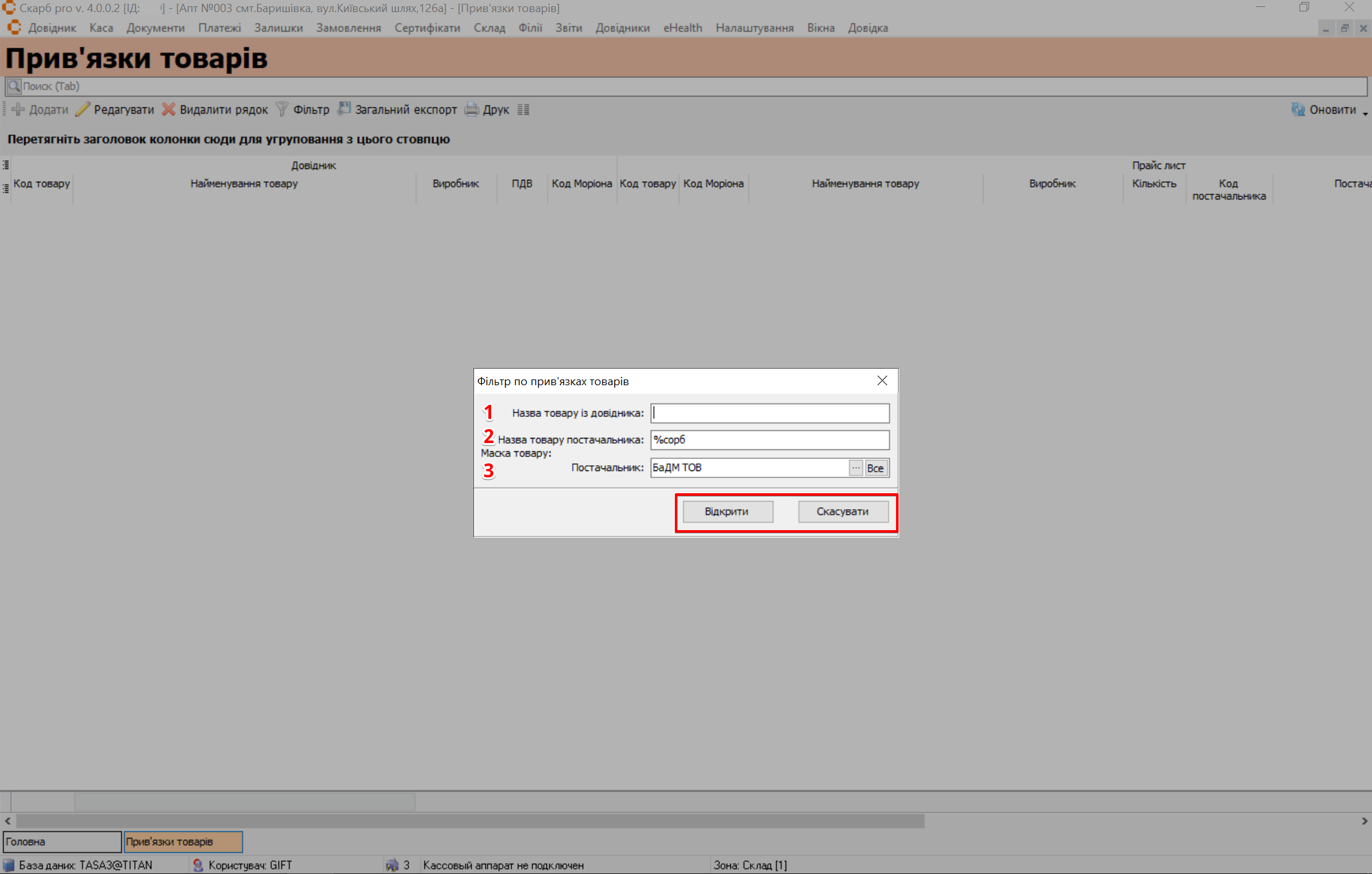
Task: Click the supplier product name field
Action: click(x=770, y=440)
